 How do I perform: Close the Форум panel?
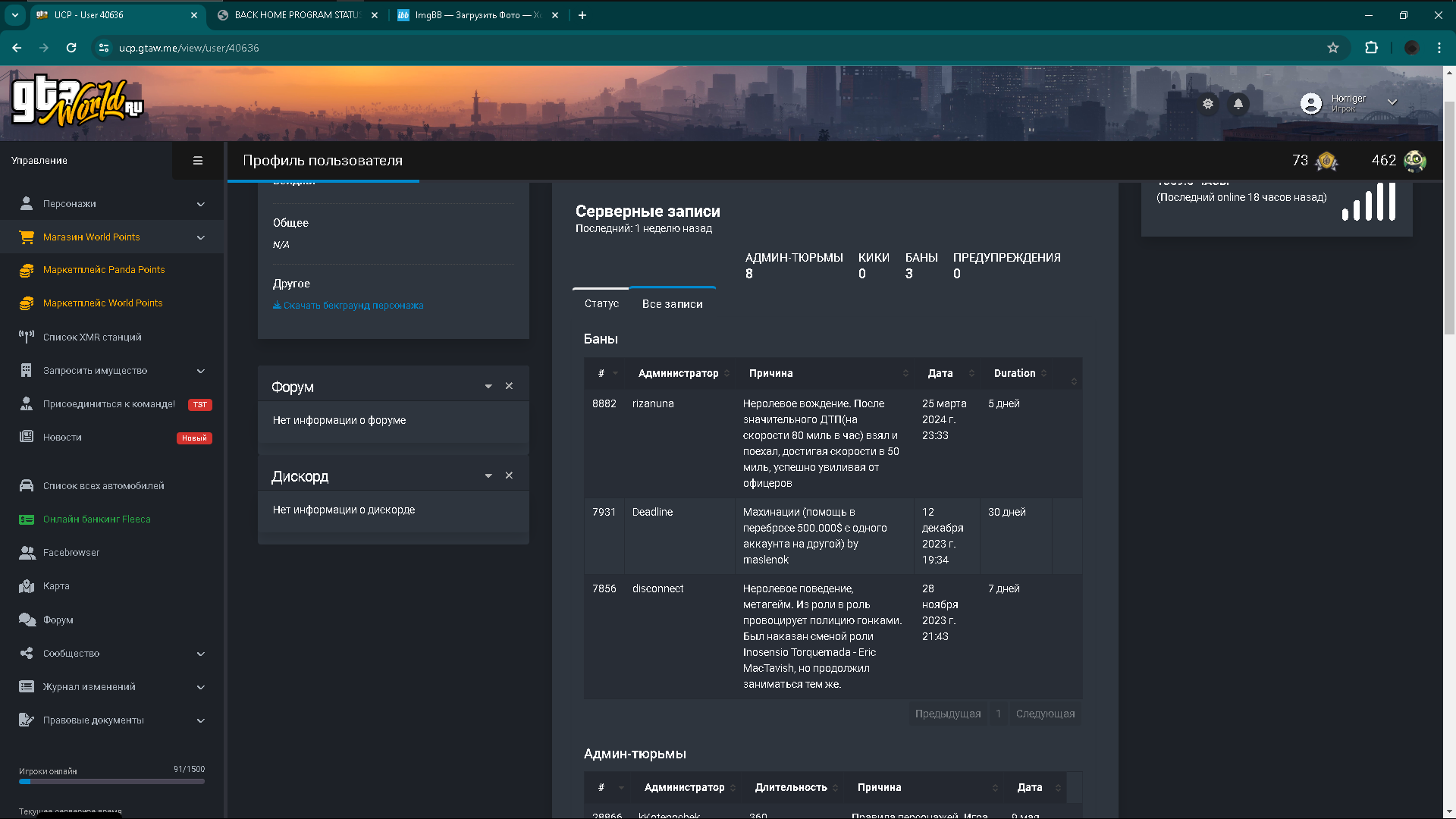coord(509,387)
